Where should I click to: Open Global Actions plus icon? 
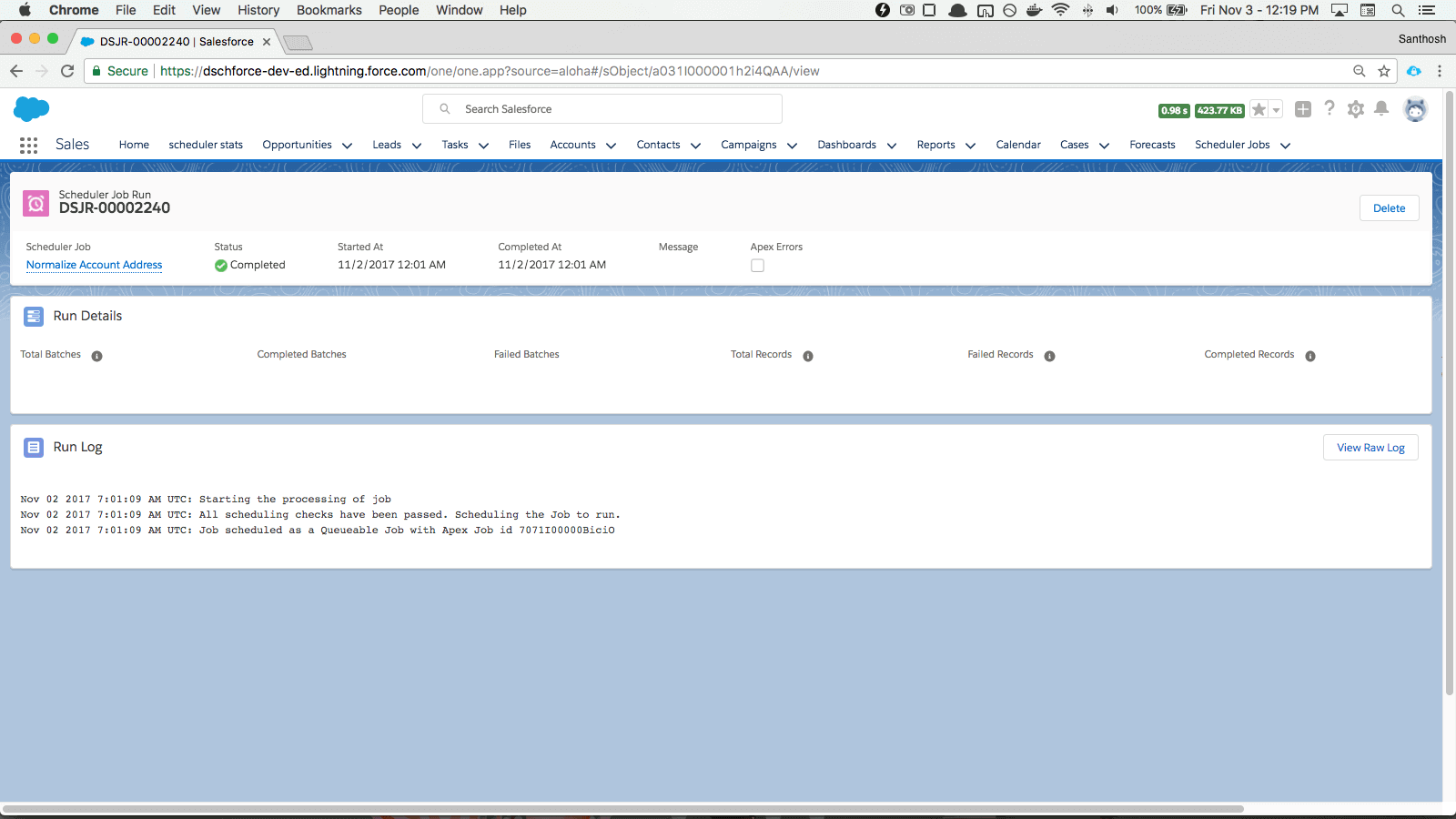[x=1303, y=109]
